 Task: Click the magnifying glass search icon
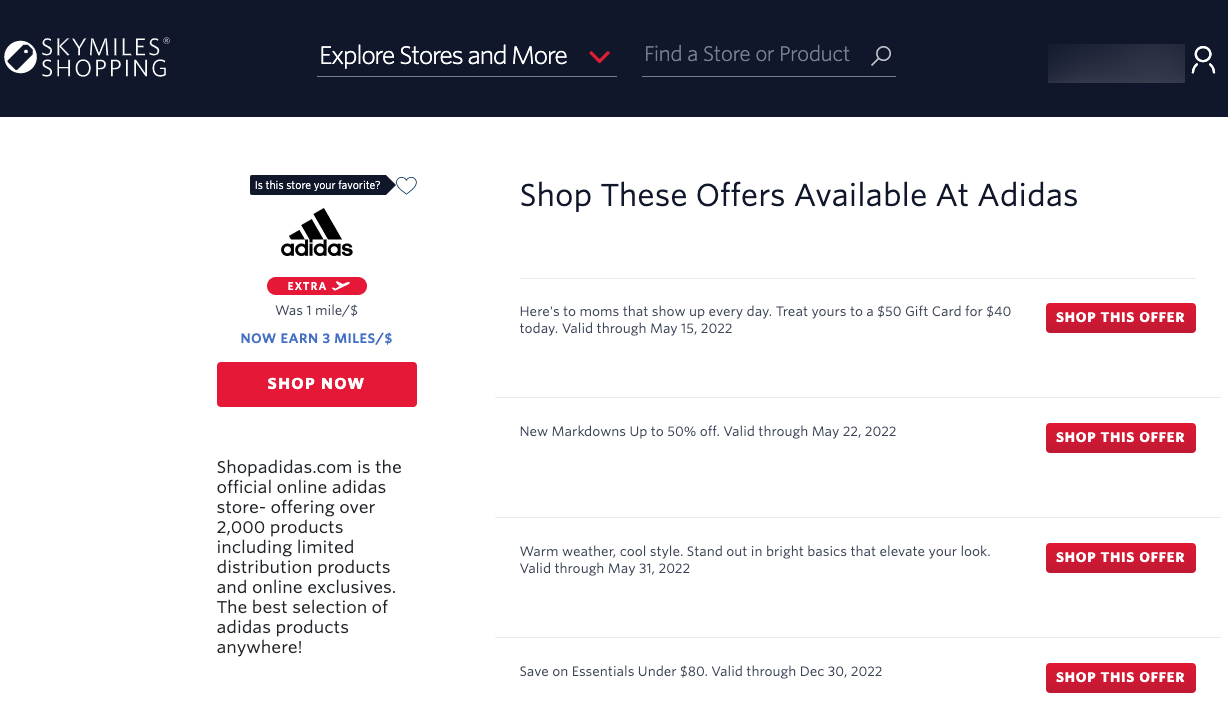(x=880, y=56)
